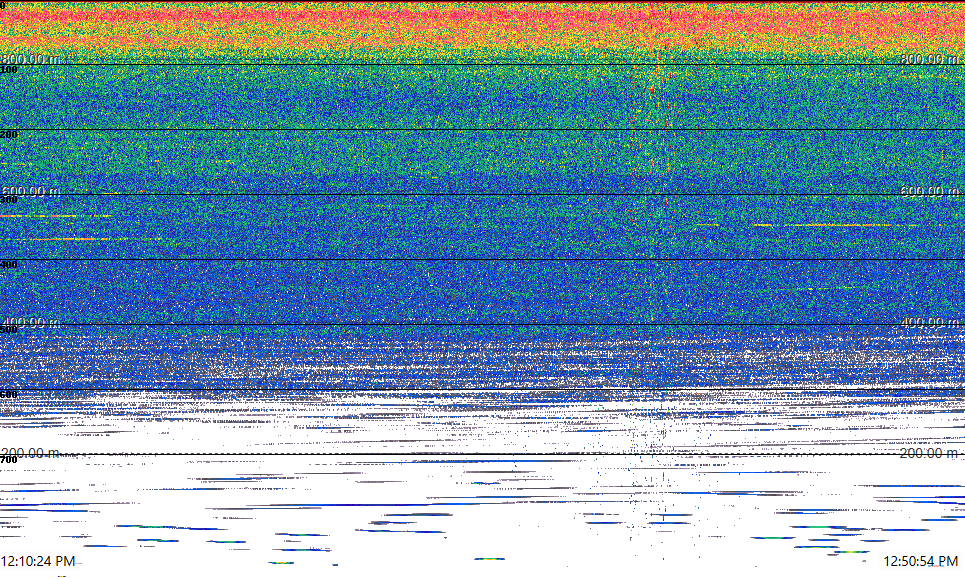Select the left-side 800.00 m range label
The height and width of the screenshot is (578, 965).
[31, 58]
